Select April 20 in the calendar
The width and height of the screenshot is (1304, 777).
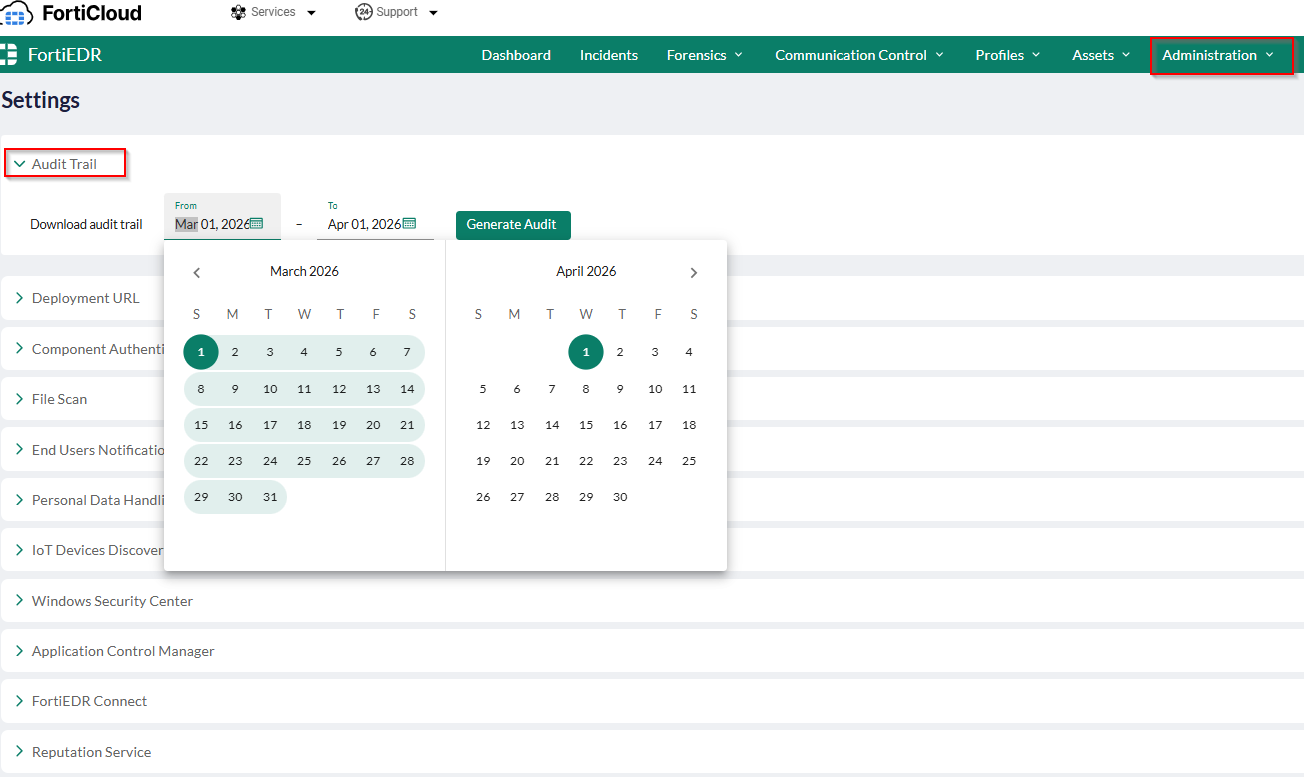pyautogui.click(x=517, y=461)
